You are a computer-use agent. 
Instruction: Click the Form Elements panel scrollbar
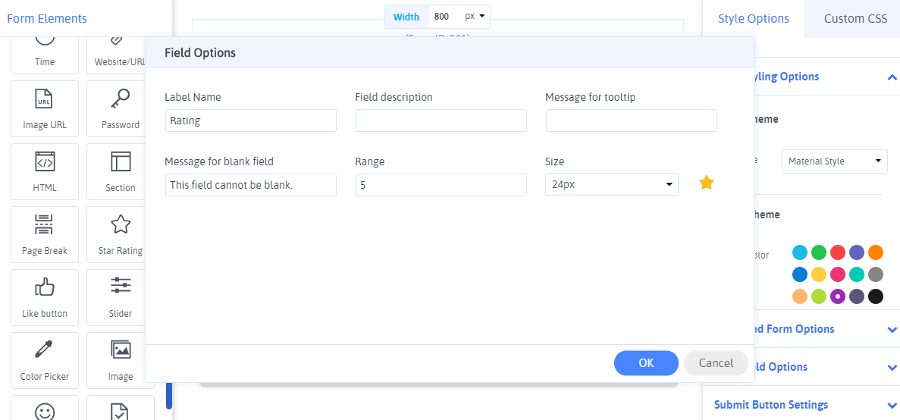point(169,395)
